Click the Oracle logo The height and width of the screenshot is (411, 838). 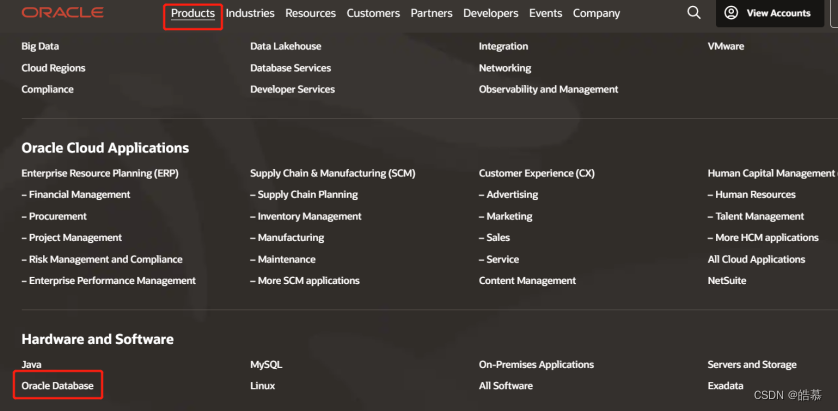point(63,13)
